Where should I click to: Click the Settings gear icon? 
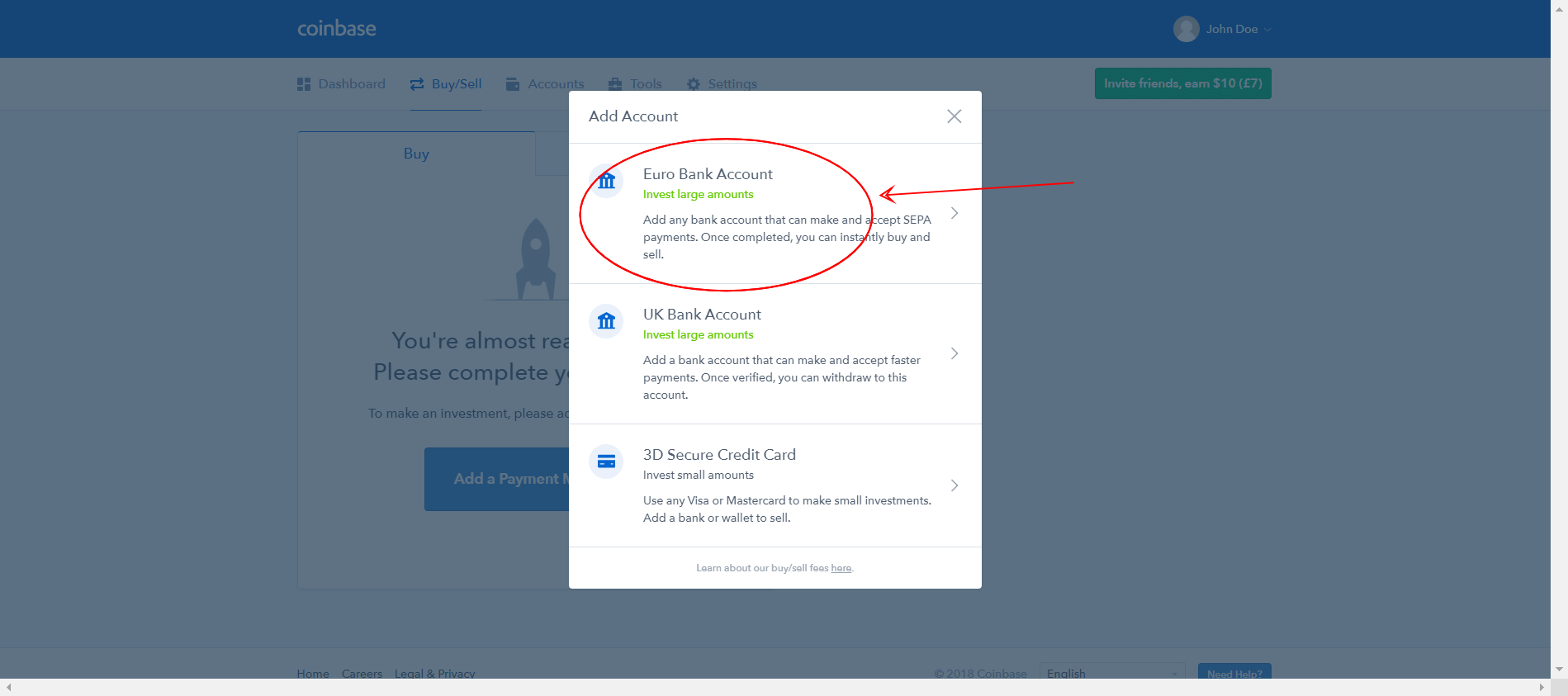[x=694, y=84]
